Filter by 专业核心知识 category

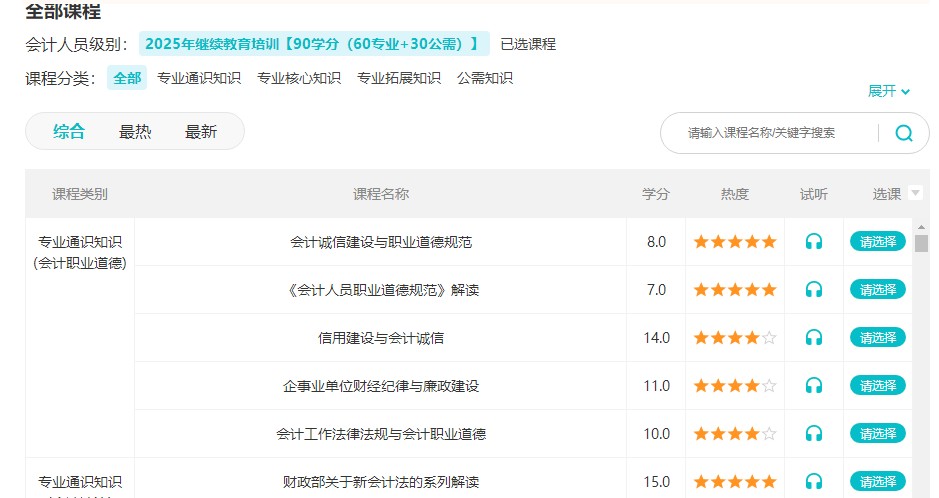click(299, 78)
